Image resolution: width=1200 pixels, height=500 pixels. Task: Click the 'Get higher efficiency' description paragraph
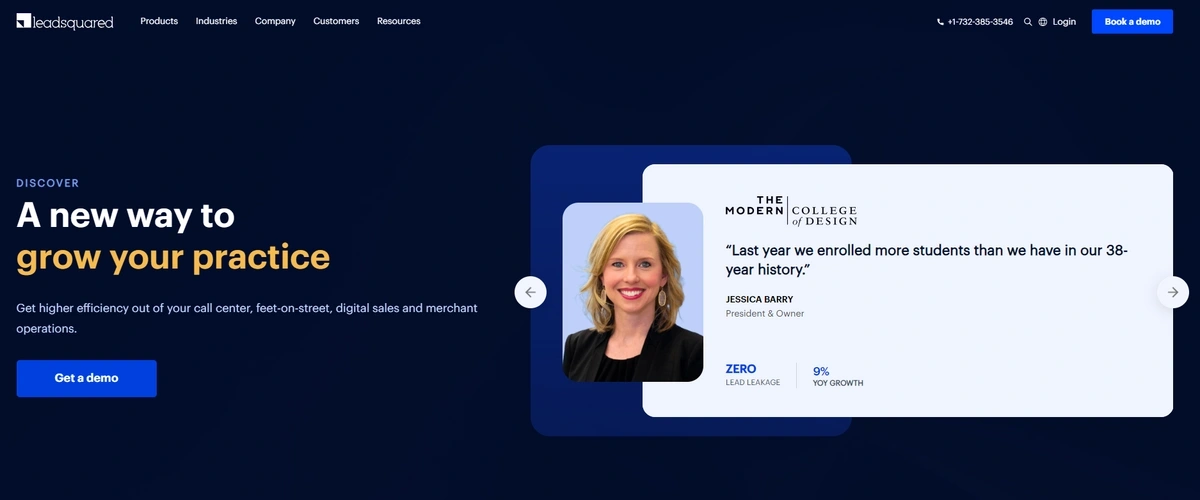coord(247,318)
